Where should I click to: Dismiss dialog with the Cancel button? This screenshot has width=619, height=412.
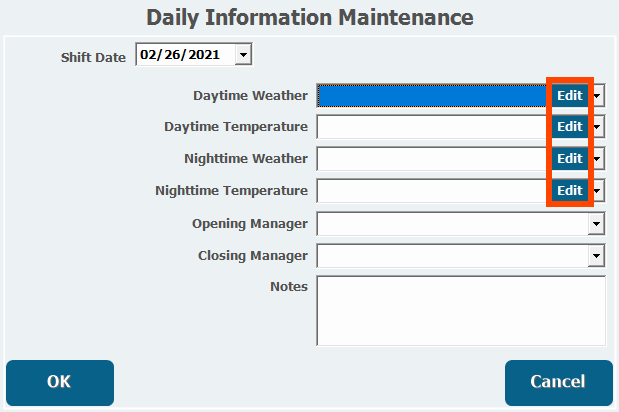pos(559,382)
